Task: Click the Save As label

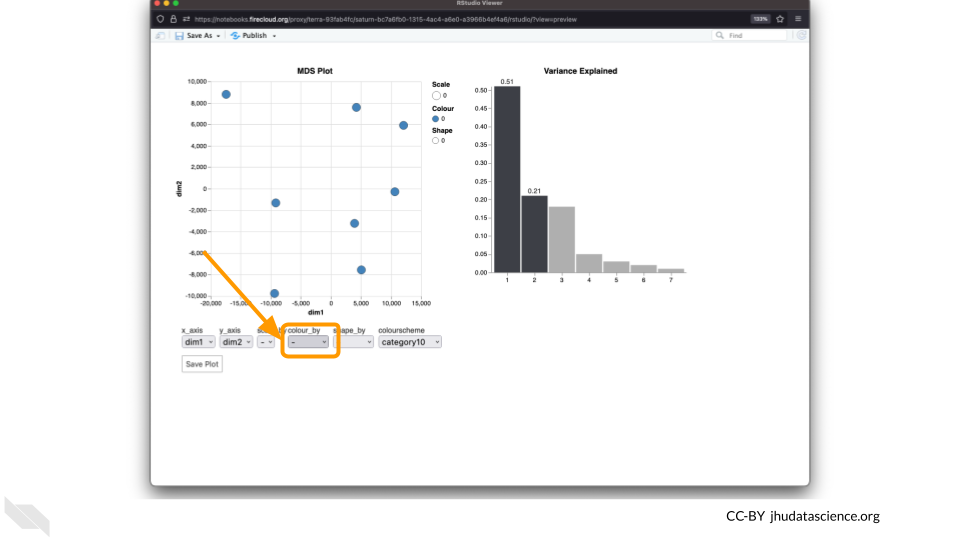Action: 200,36
